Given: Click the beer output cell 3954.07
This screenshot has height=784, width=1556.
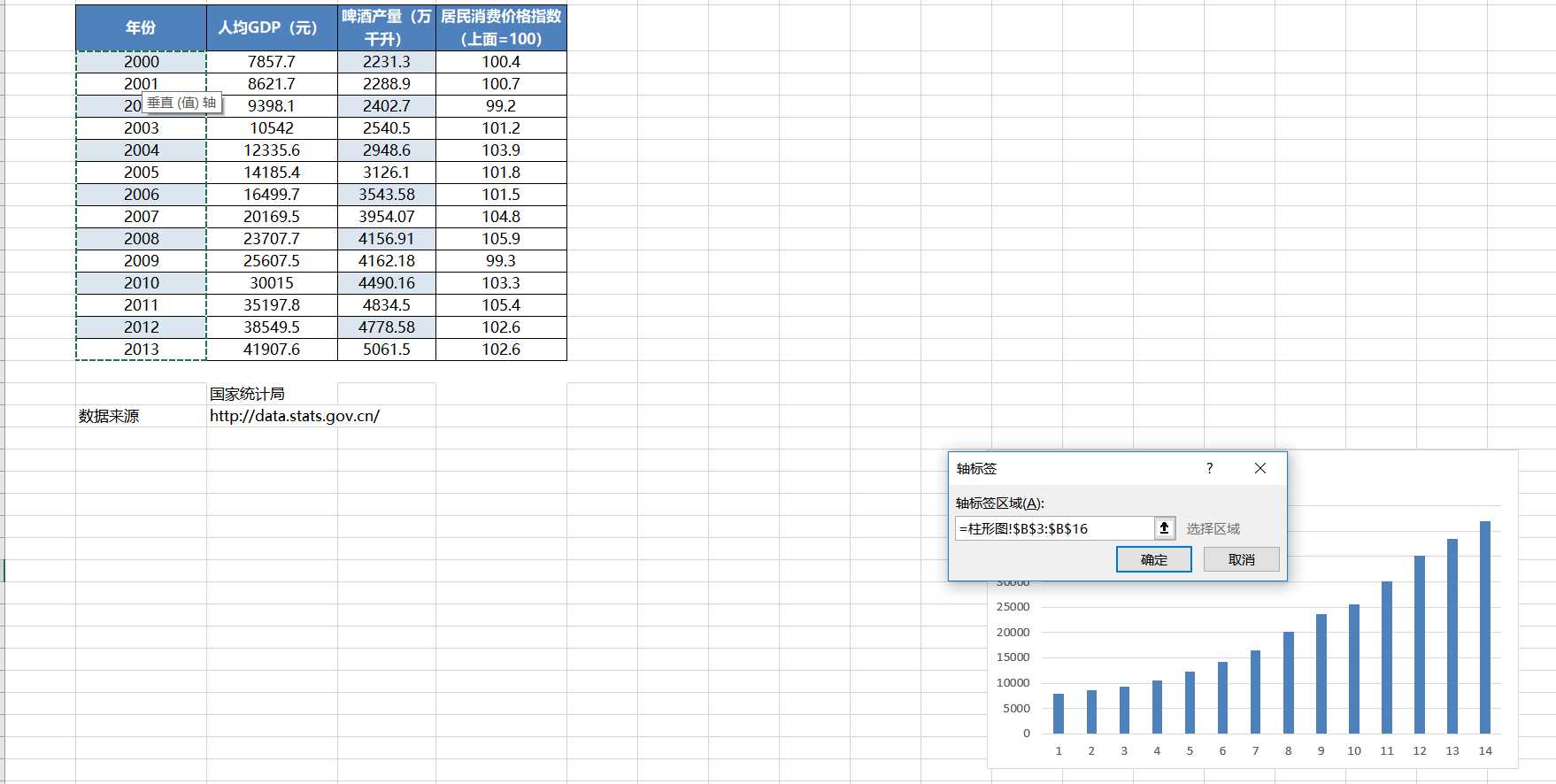Looking at the screenshot, I should tap(387, 217).
